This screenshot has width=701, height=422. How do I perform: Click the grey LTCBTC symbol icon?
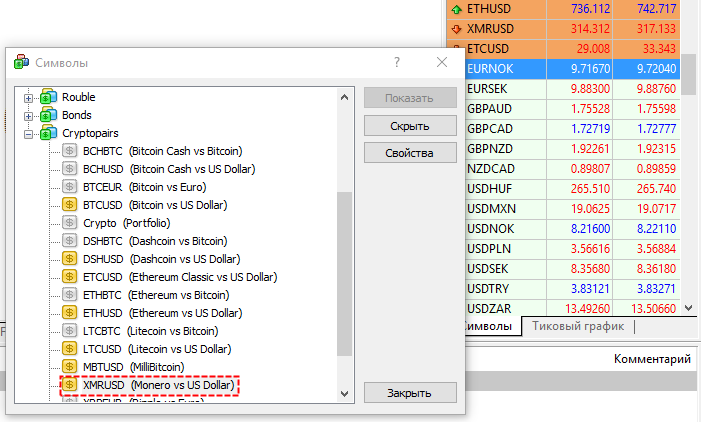(69, 331)
